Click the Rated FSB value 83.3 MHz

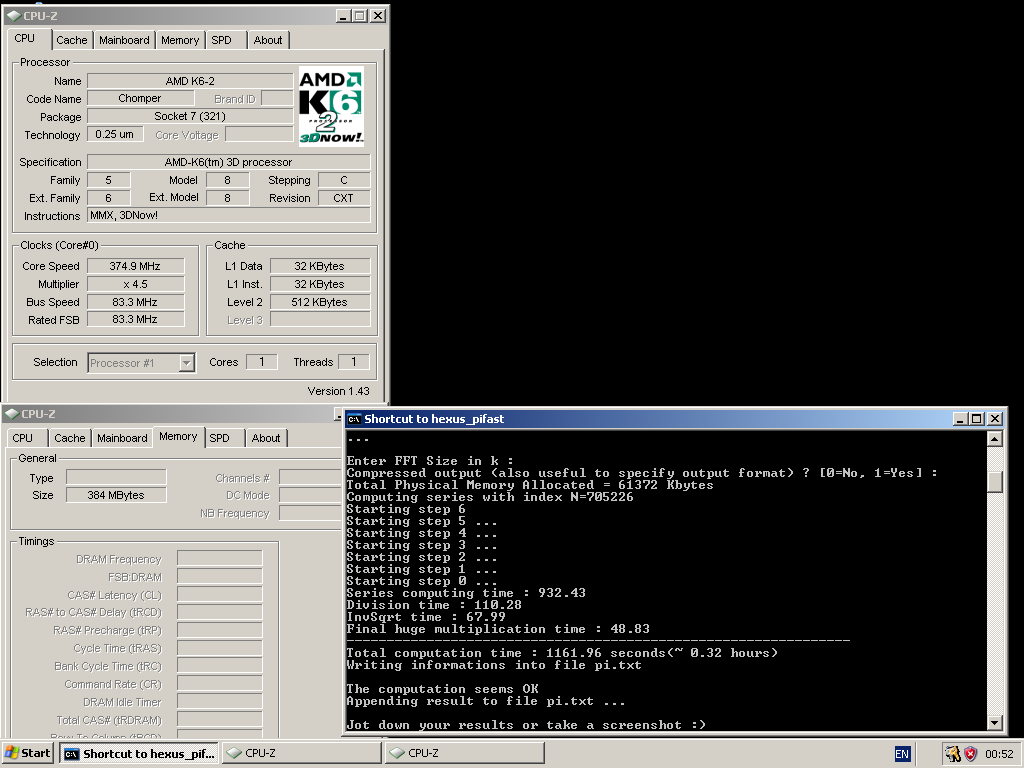click(135, 319)
